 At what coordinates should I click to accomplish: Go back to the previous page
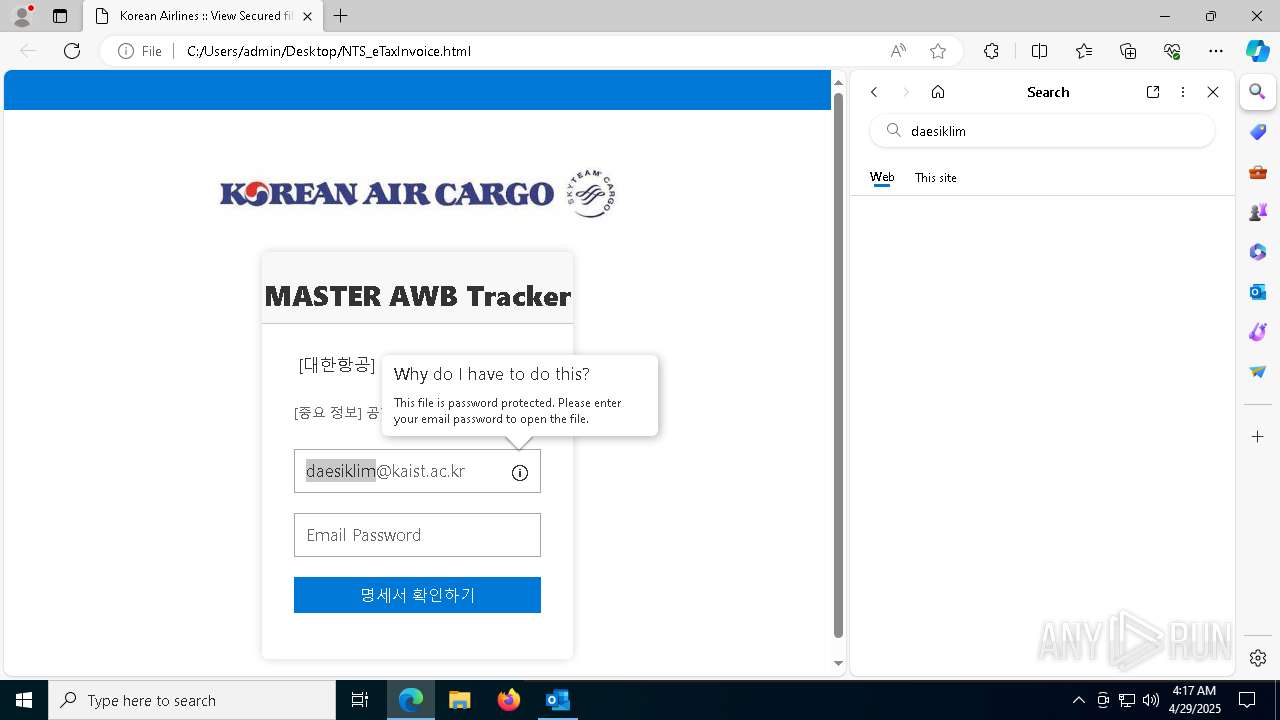(x=28, y=51)
